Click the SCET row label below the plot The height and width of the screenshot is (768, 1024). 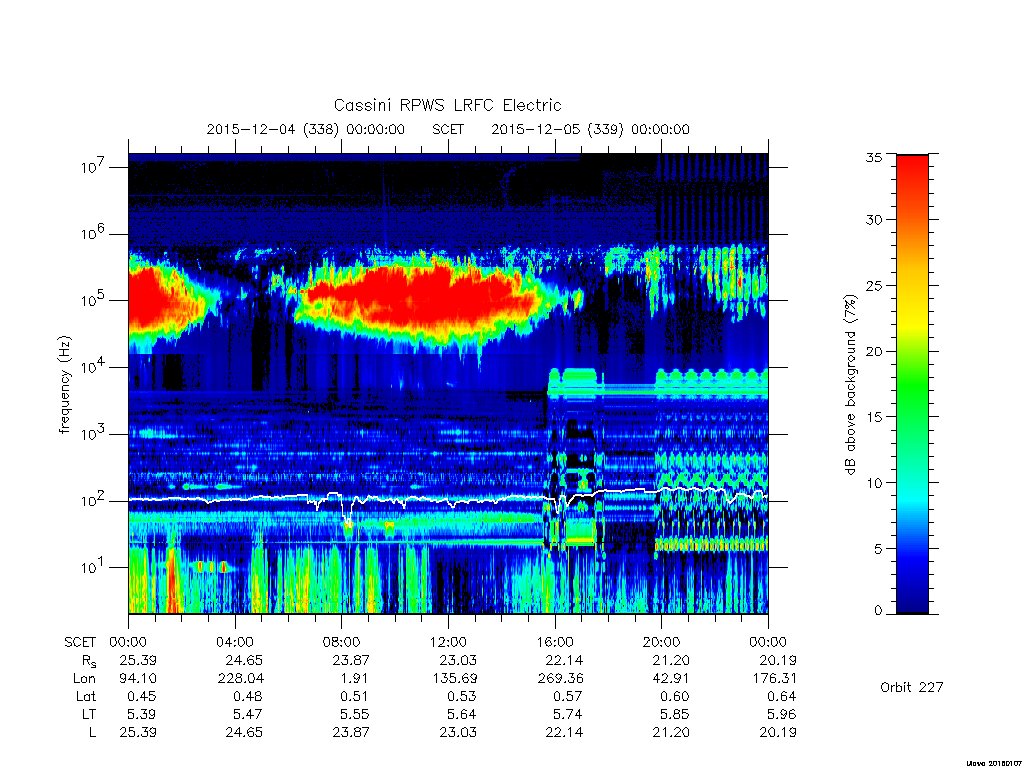80,642
